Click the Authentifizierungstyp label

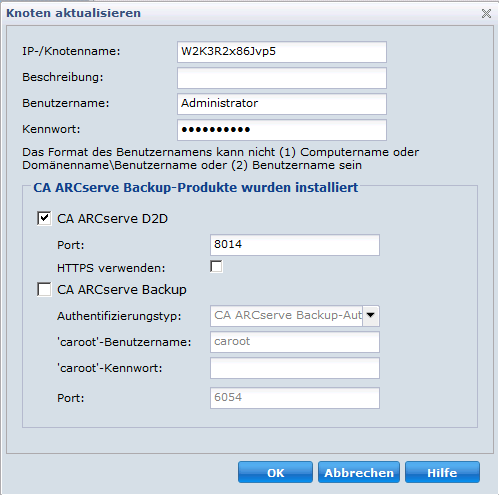[x=119, y=316]
